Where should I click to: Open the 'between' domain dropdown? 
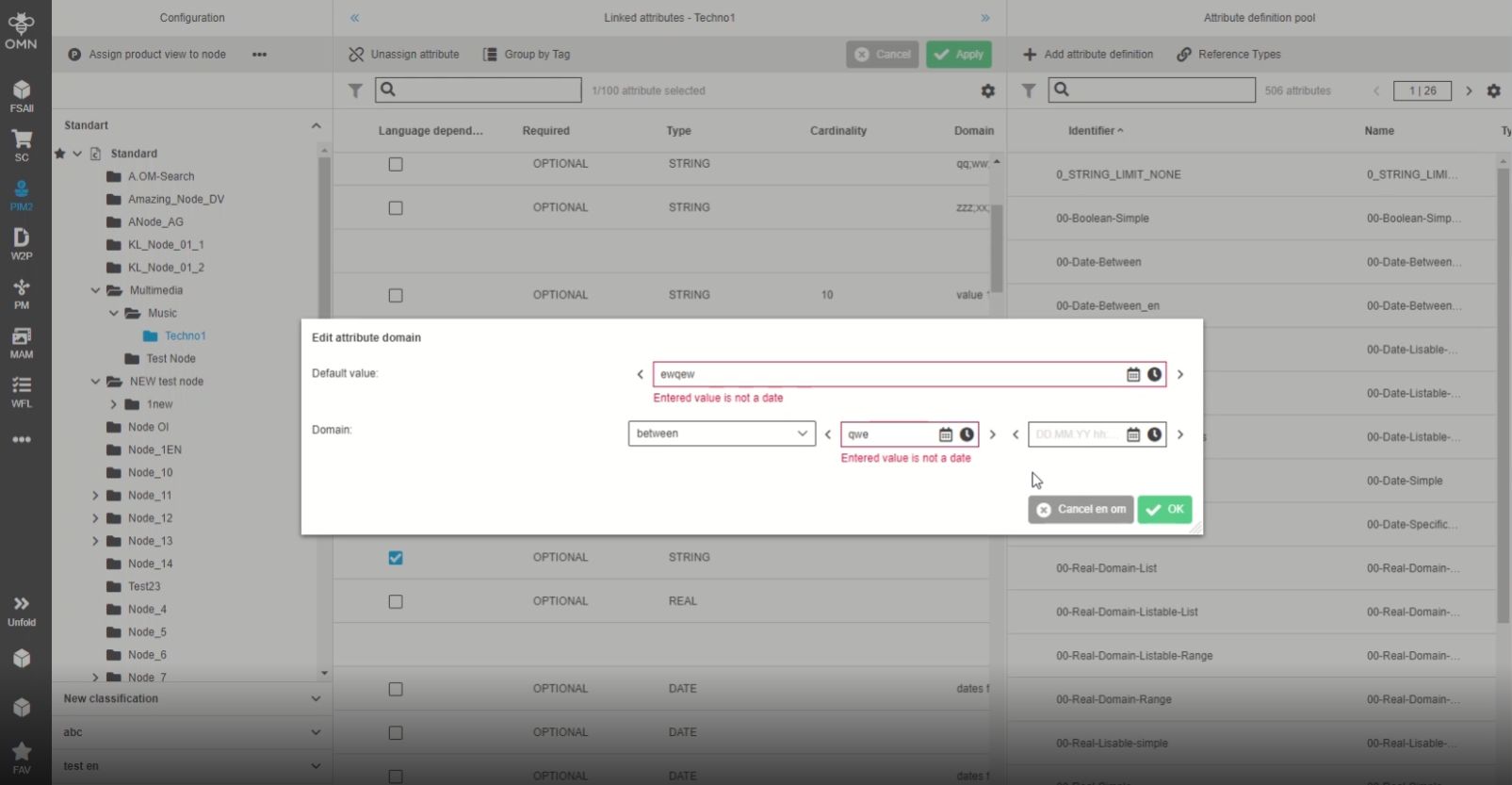click(x=721, y=433)
